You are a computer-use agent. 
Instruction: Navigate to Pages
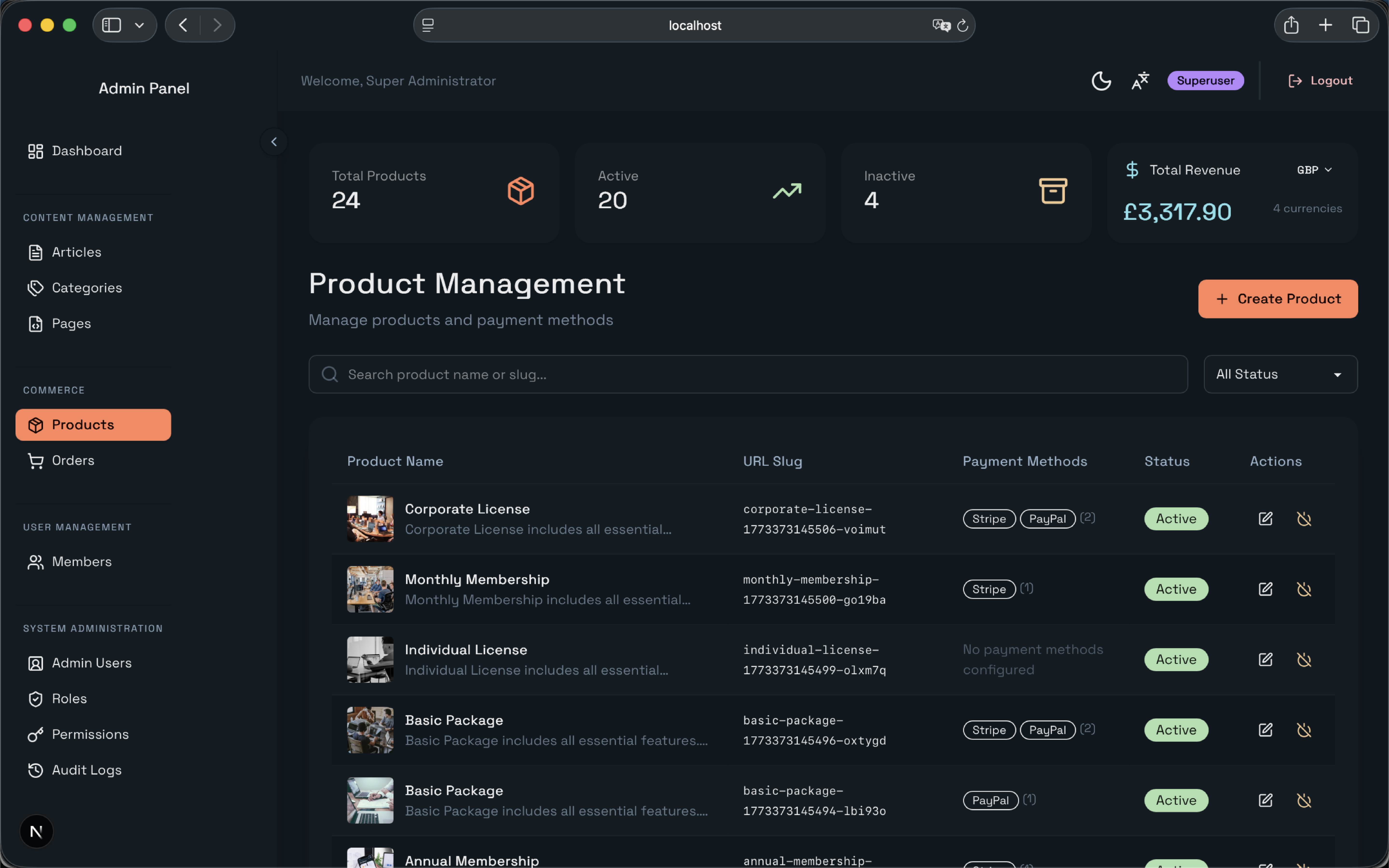pos(93,324)
